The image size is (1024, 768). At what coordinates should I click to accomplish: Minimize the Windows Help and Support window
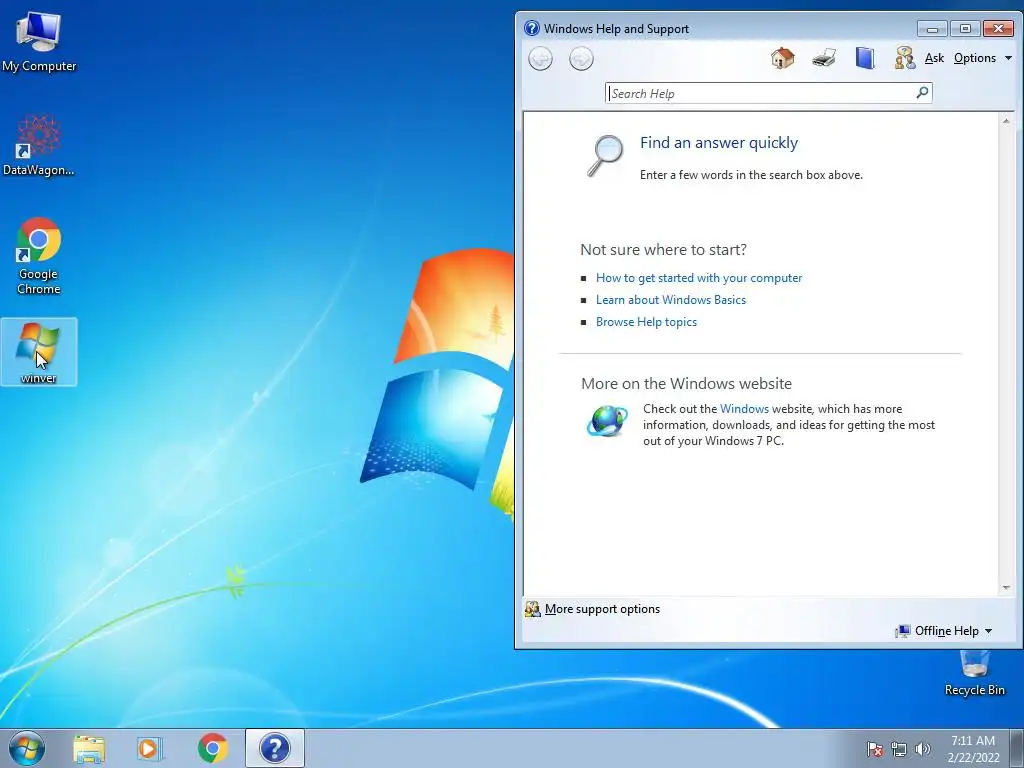tap(932, 29)
